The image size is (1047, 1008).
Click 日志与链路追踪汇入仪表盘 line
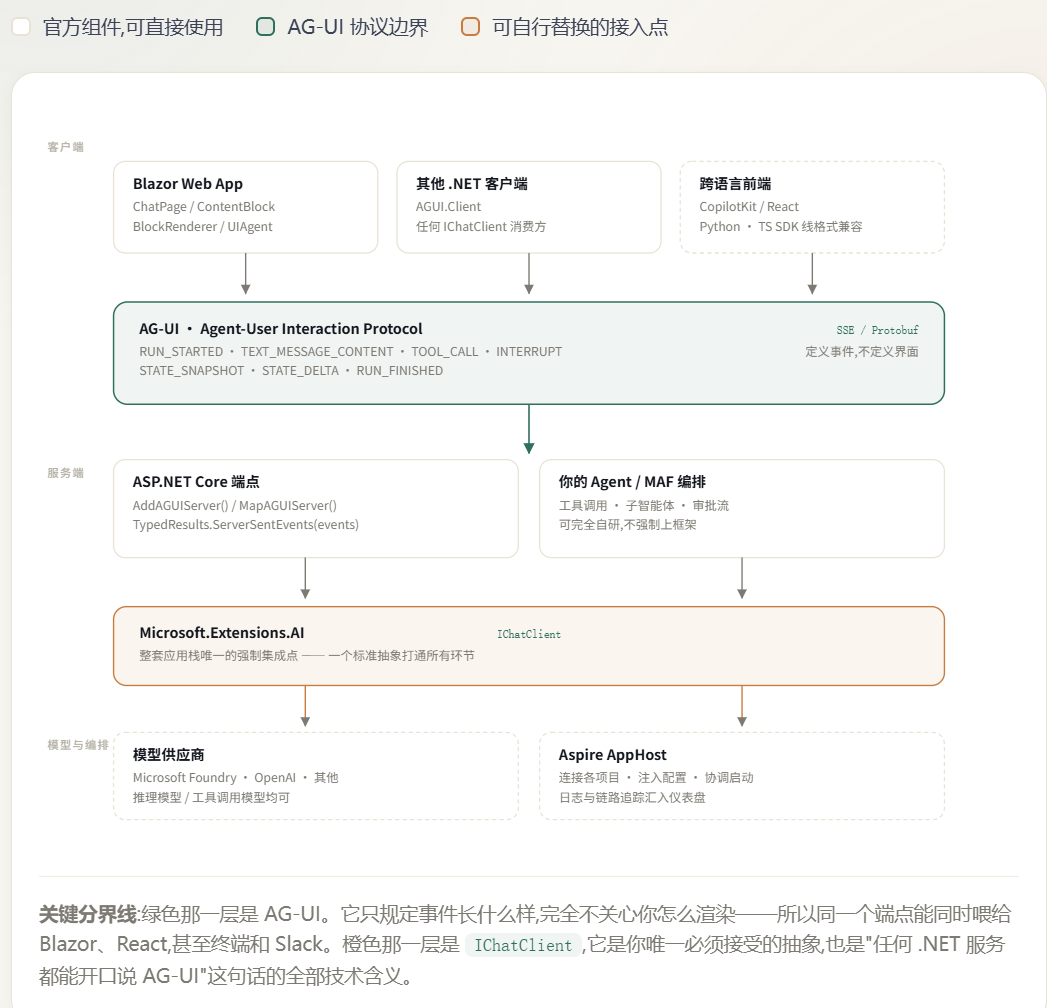click(x=632, y=797)
